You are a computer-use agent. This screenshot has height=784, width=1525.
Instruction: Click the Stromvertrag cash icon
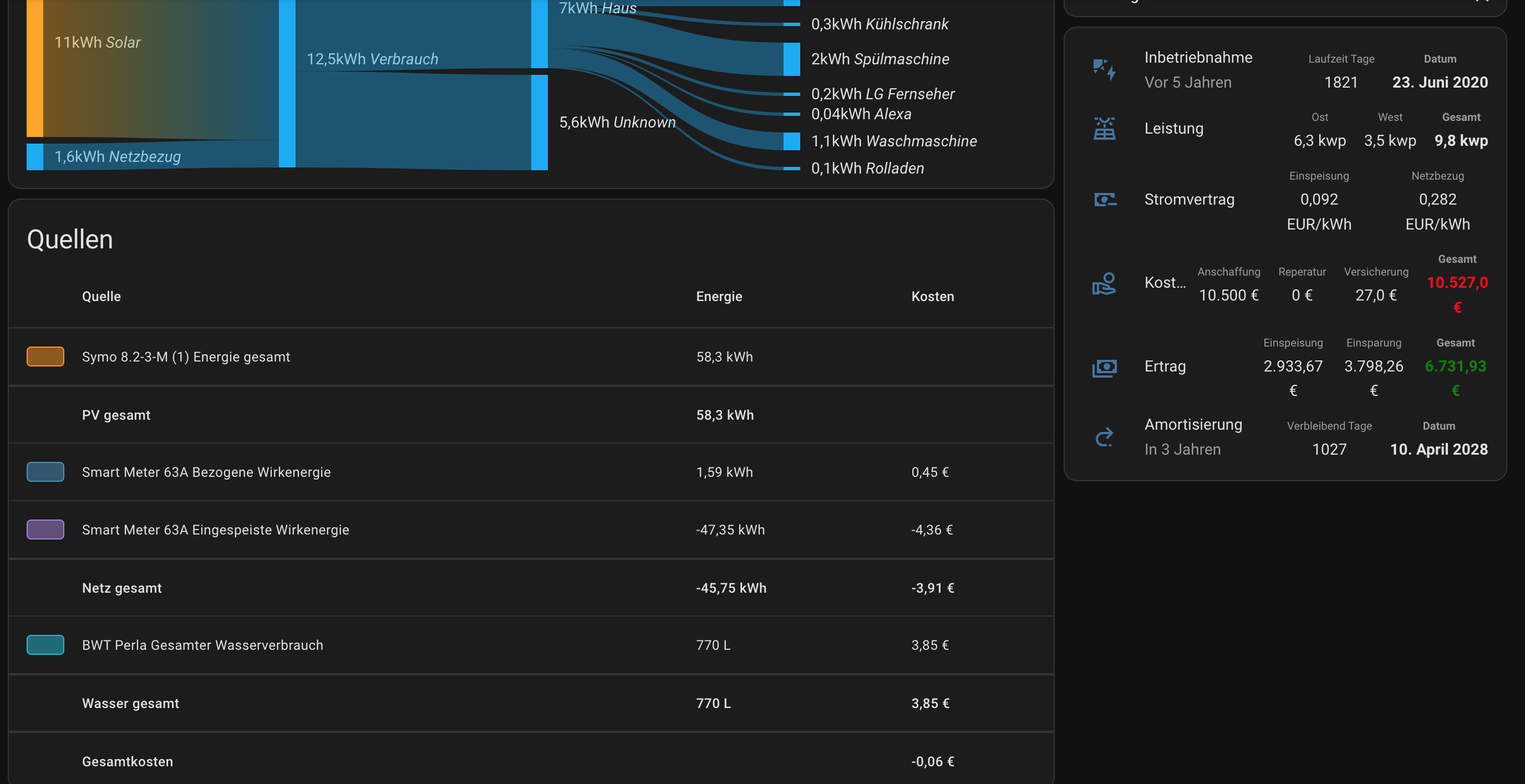tap(1104, 200)
